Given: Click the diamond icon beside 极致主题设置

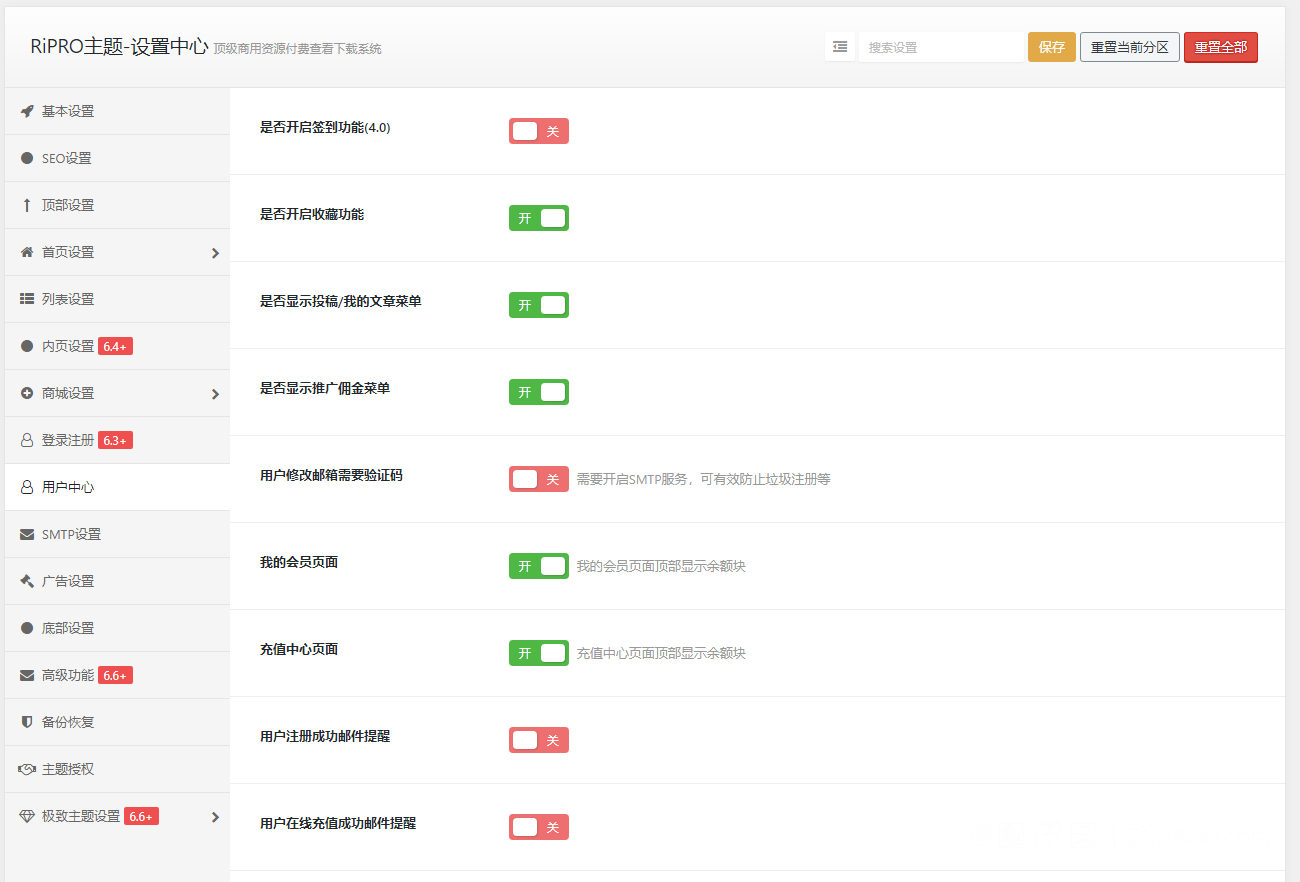Looking at the screenshot, I should [27, 816].
